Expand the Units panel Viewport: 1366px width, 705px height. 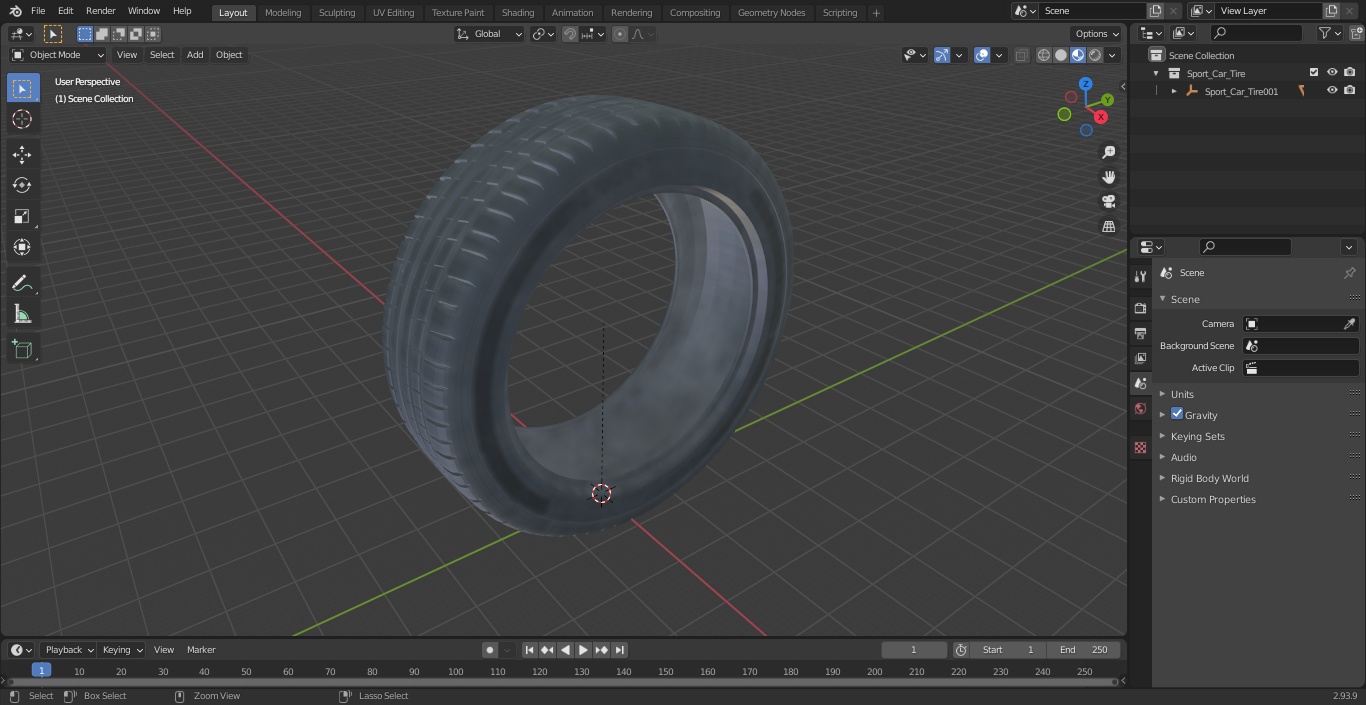tap(1182, 394)
